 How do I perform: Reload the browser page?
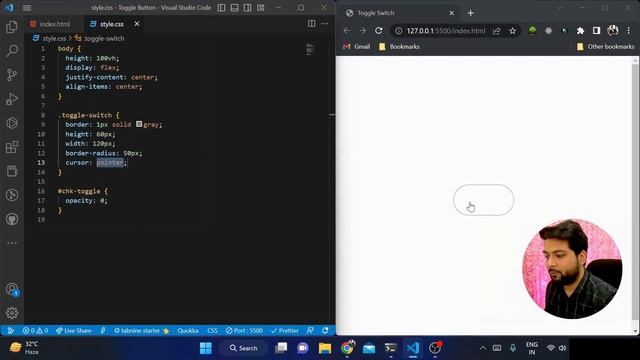tap(379, 31)
